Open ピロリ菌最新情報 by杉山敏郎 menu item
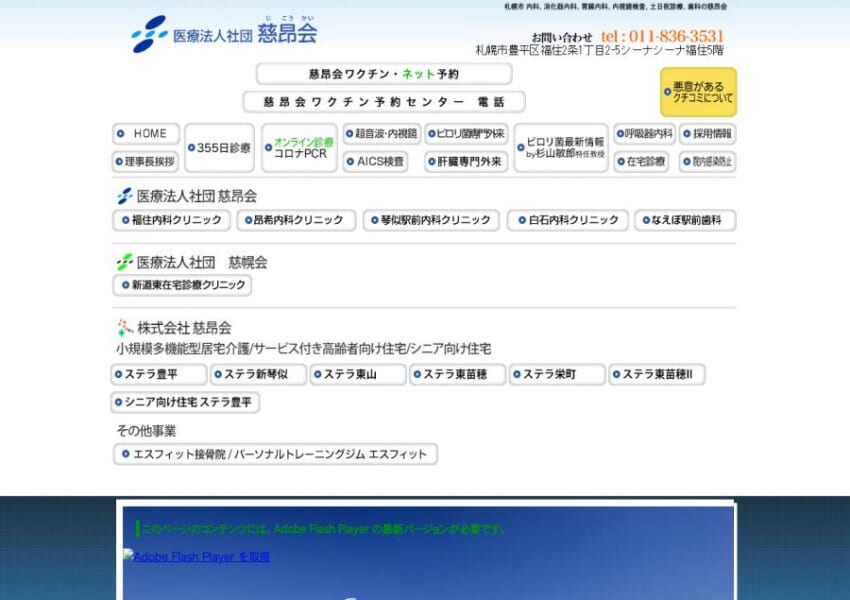 [561, 147]
